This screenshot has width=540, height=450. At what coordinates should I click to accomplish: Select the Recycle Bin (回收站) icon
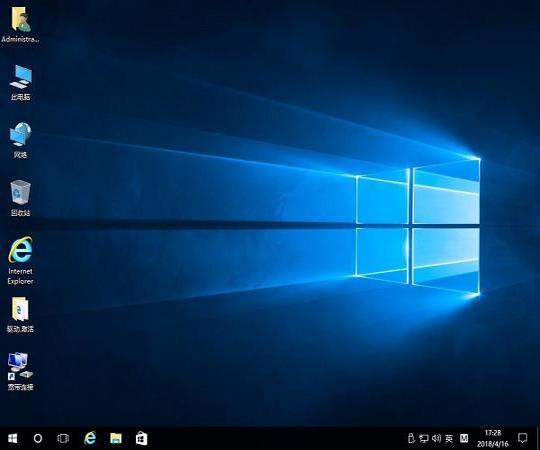21,198
